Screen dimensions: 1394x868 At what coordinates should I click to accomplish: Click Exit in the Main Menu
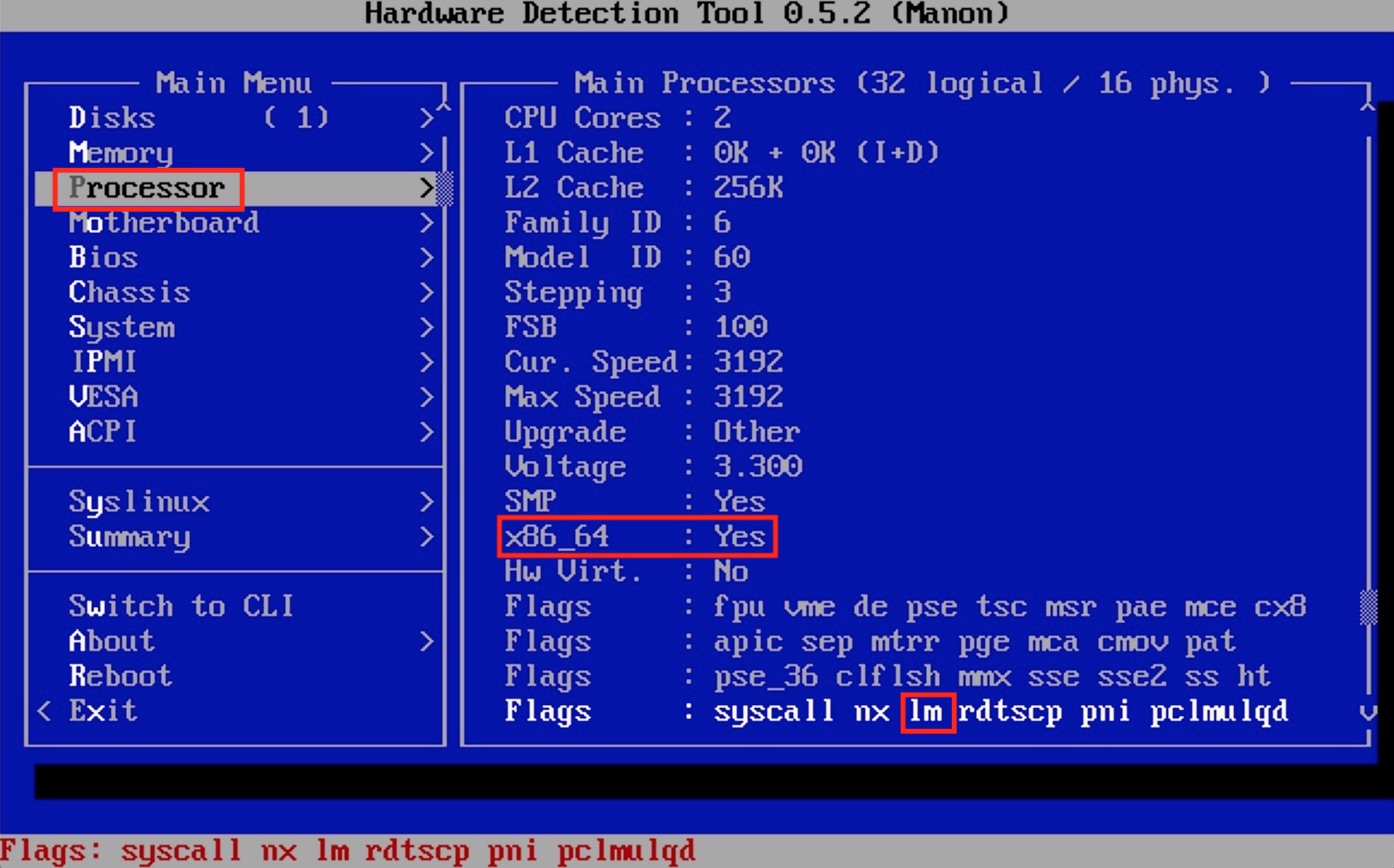[x=102, y=711]
